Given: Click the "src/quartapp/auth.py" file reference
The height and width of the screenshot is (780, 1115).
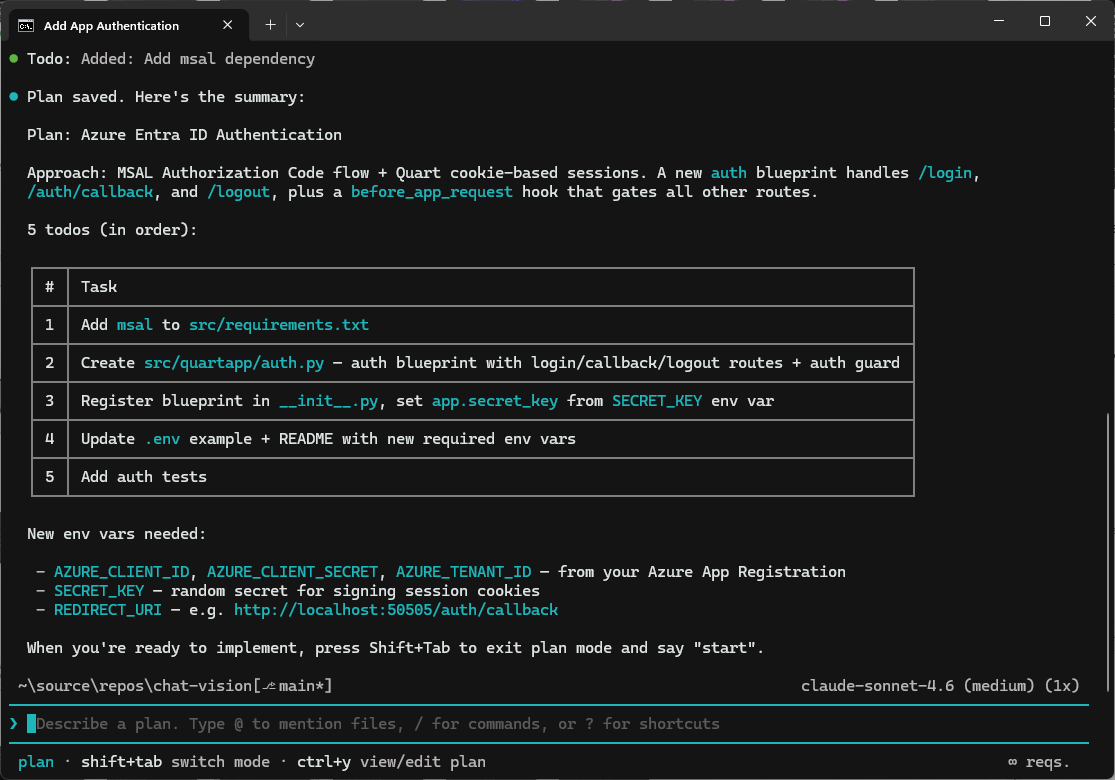Looking at the screenshot, I should pyautogui.click(x=233, y=362).
